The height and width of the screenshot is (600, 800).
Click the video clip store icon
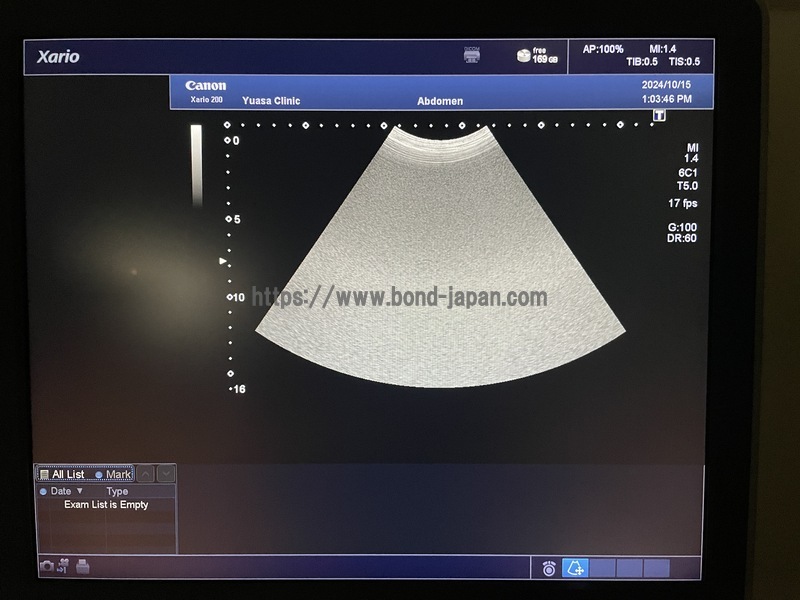(64, 567)
